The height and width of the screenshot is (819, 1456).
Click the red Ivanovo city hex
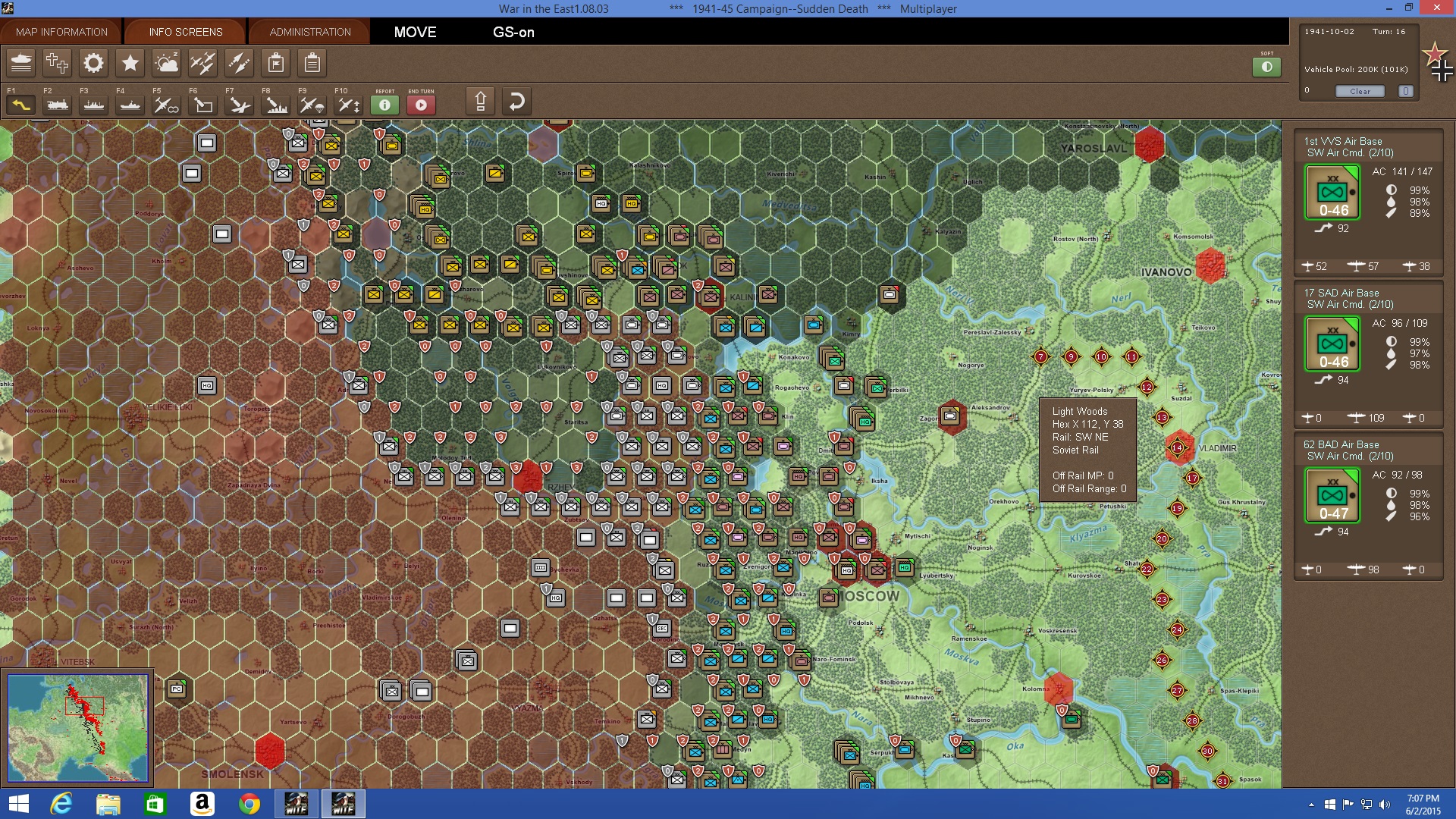(x=1210, y=265)
